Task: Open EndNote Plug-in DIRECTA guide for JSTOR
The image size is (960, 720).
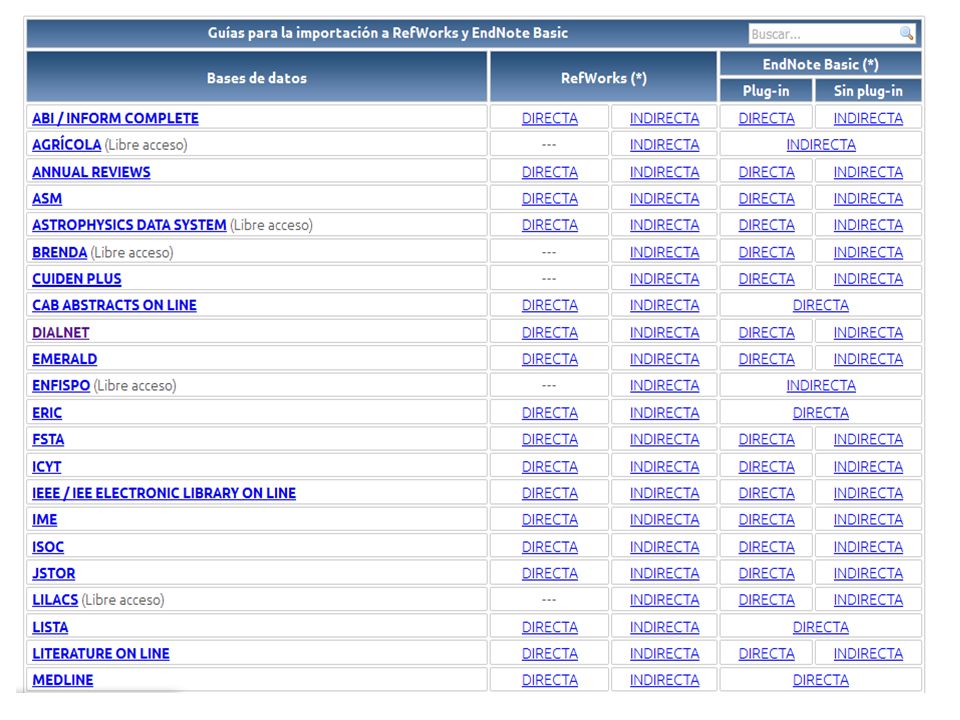Action: [767, 574]
